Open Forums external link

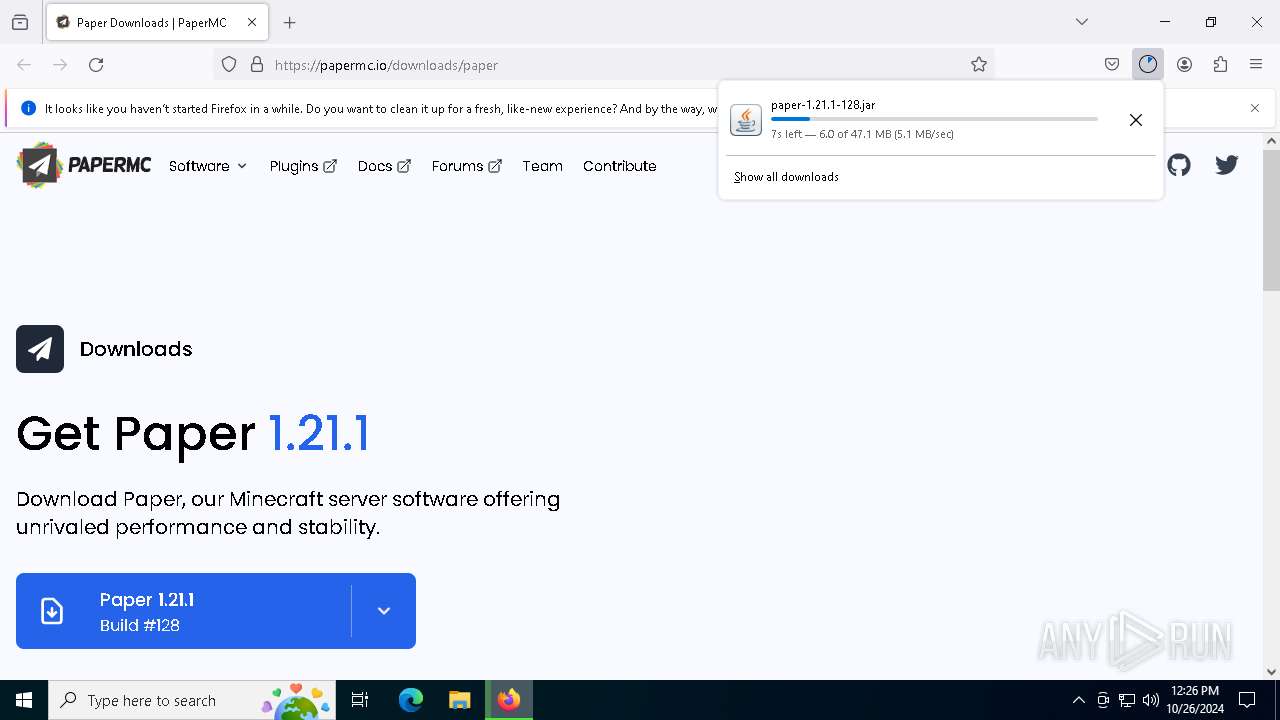(x=467, y=166)
